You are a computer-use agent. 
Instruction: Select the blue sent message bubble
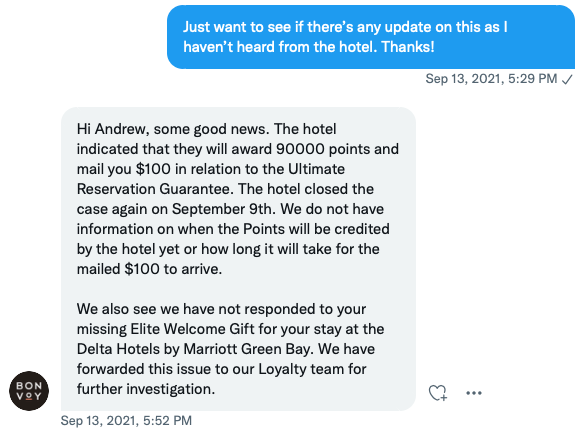coord(371,37)
